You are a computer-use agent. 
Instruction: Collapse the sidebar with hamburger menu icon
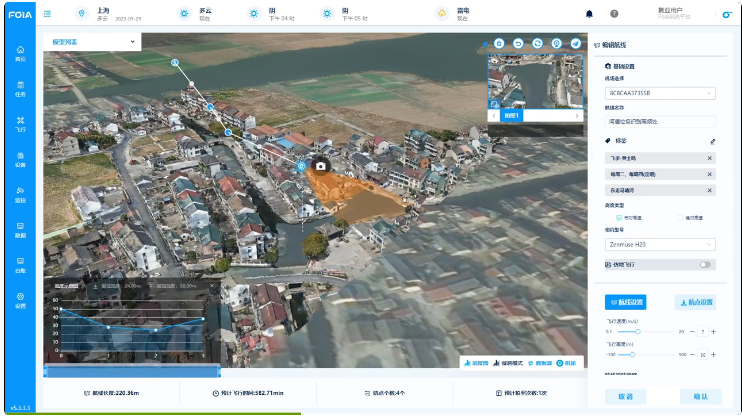point(47,14)
